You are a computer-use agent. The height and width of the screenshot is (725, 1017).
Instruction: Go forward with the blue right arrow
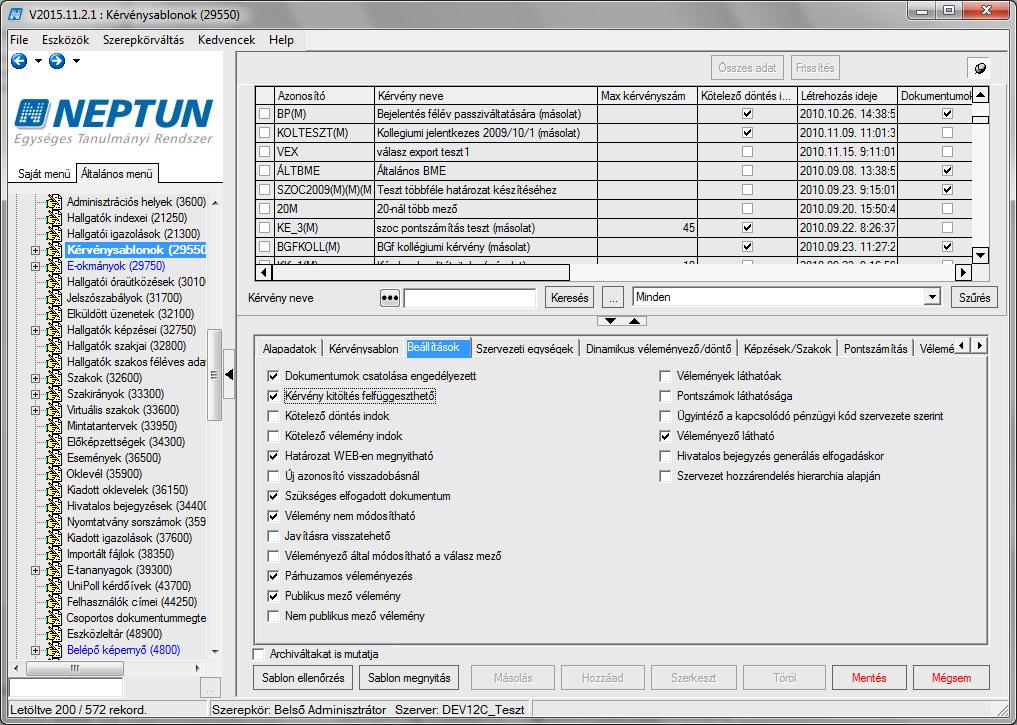[x=56, y=61]
